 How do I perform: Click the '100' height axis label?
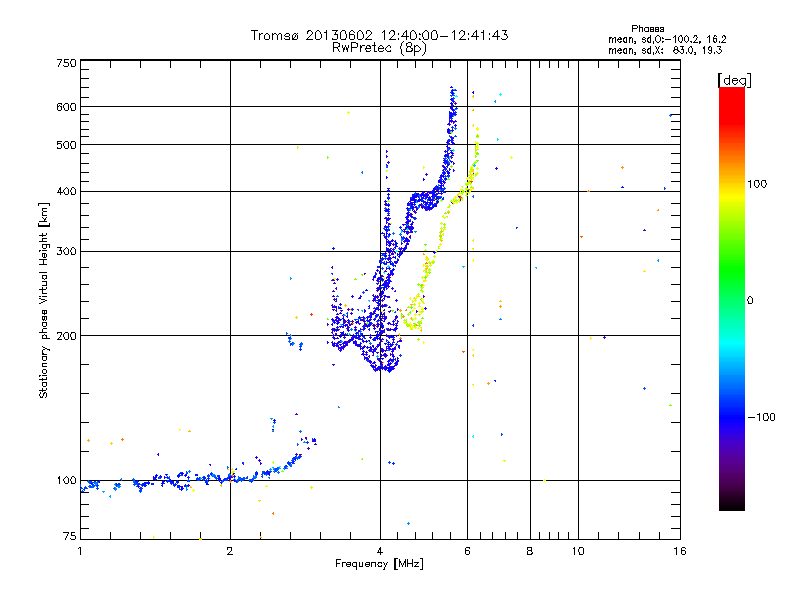66,481
